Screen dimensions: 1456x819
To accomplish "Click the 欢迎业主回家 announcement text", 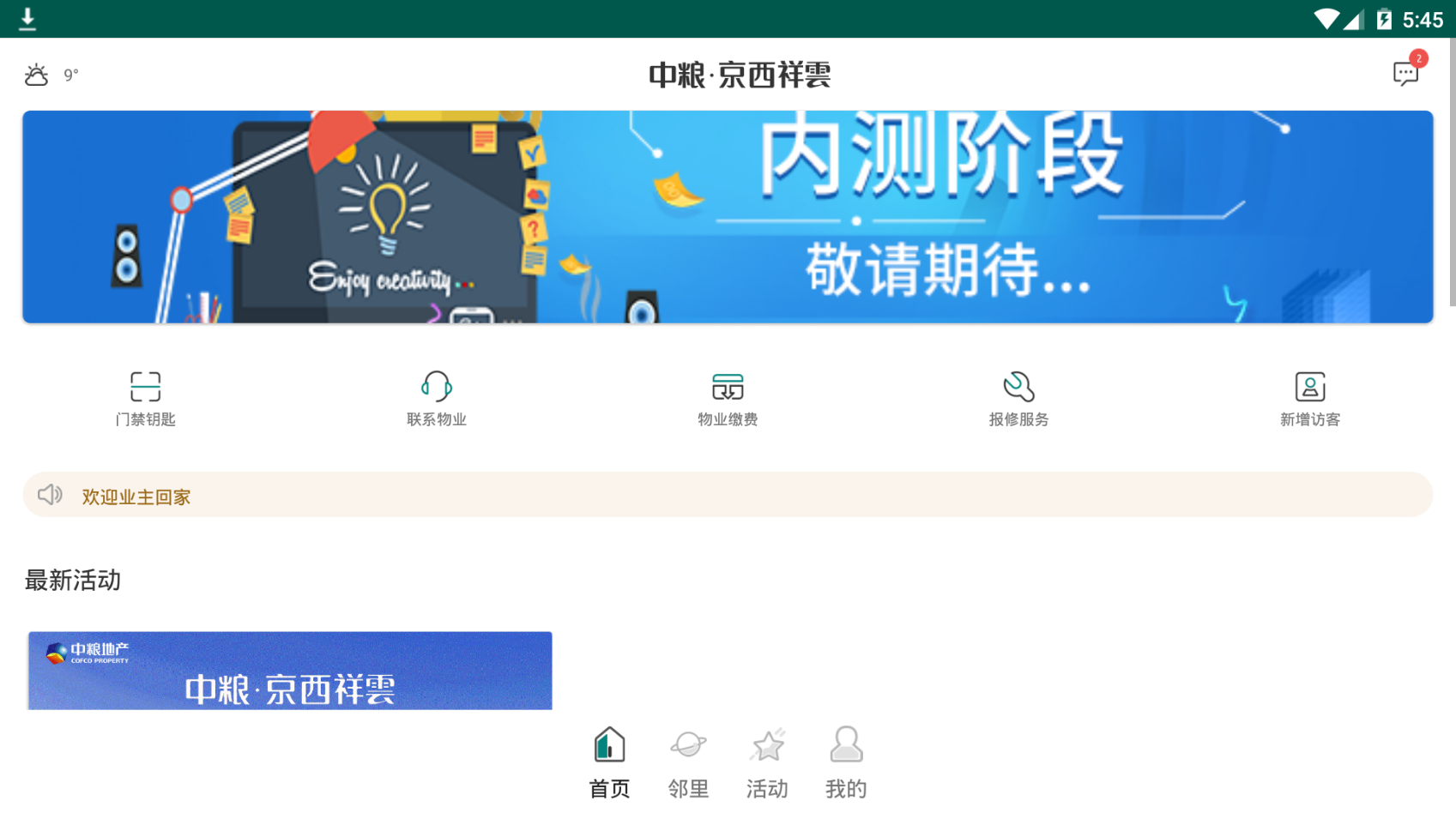I will click(136, 497).
